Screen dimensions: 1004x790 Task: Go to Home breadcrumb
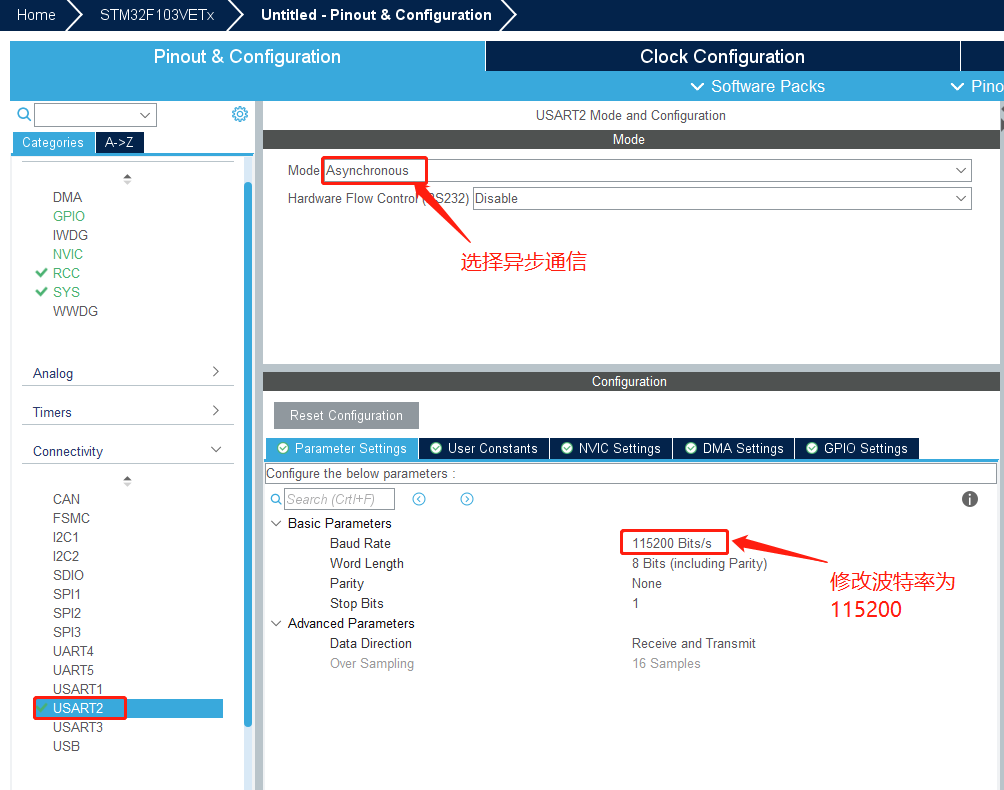click(x=36, y=15)
